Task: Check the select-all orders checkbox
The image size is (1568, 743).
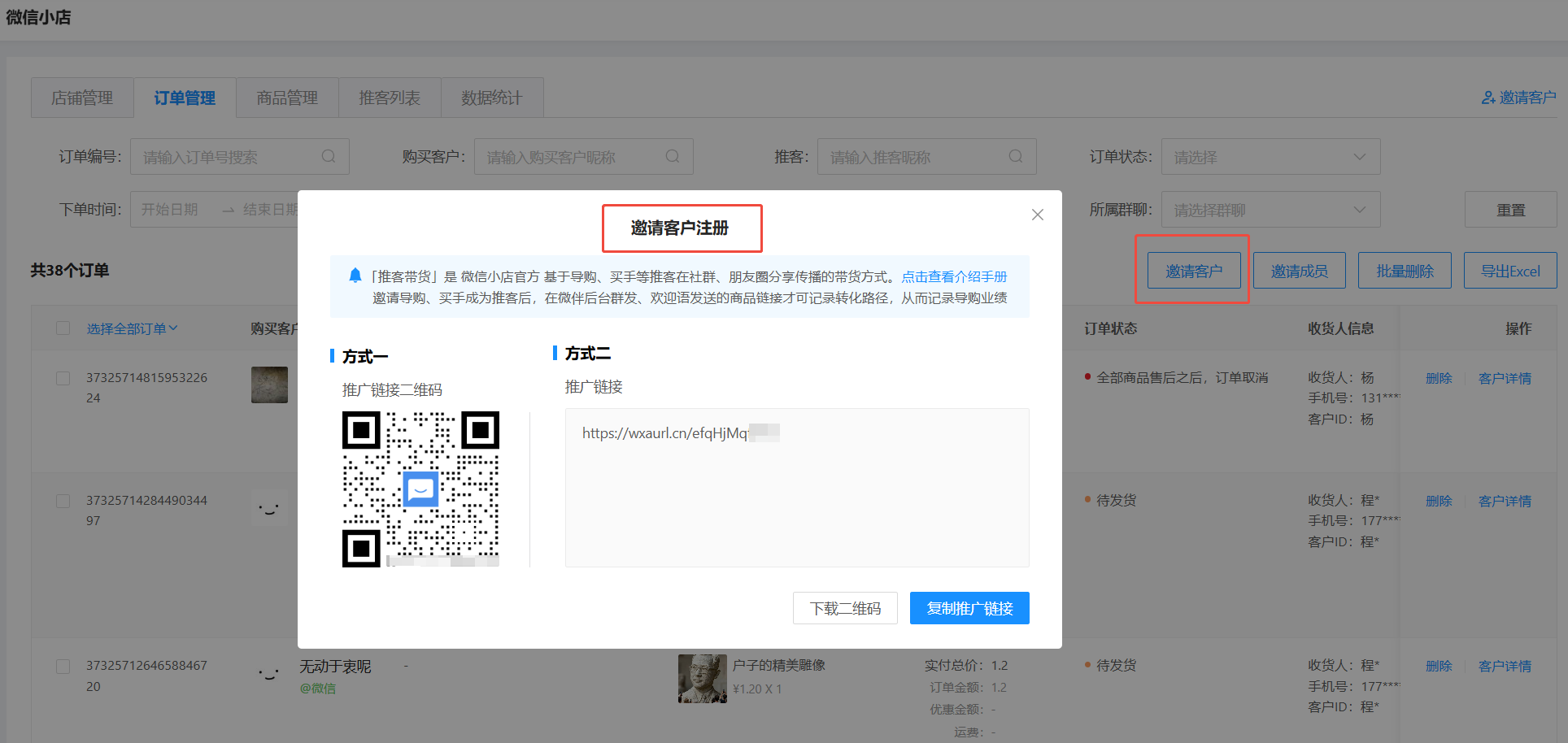Action: tap(63, 328)
